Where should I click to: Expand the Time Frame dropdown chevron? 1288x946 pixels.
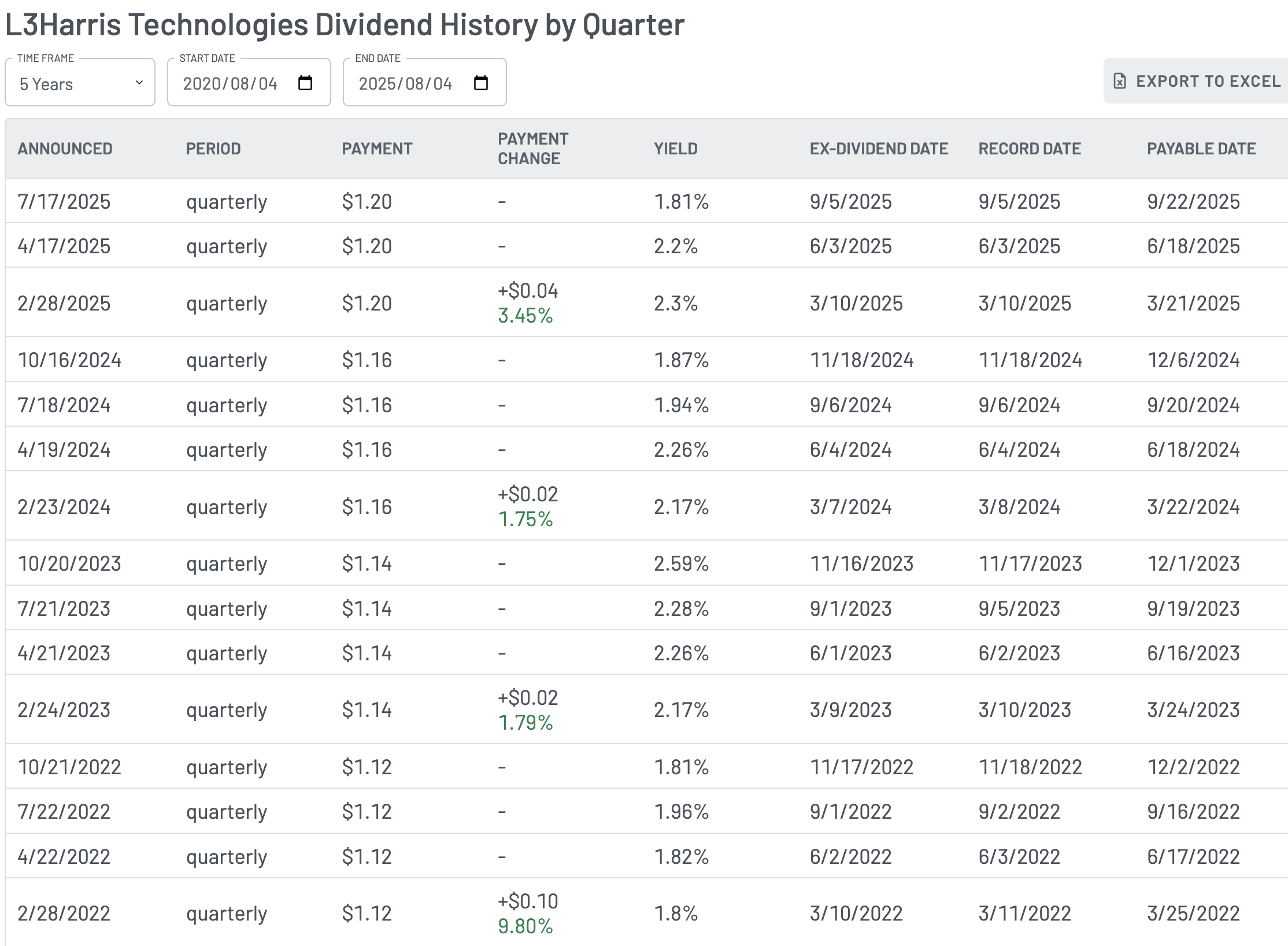pos(139,83)
